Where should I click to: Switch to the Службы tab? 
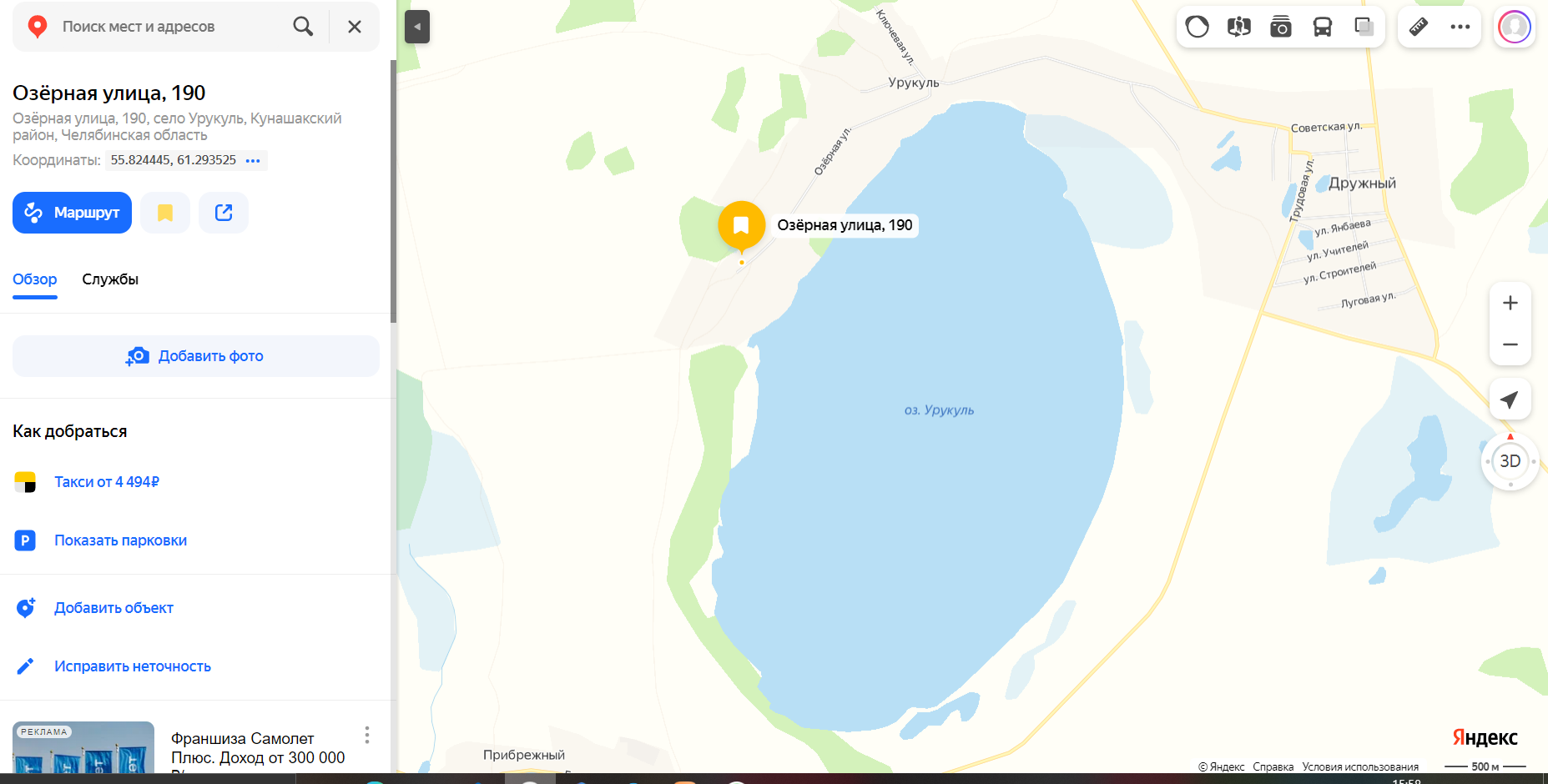tap(110, 279)
